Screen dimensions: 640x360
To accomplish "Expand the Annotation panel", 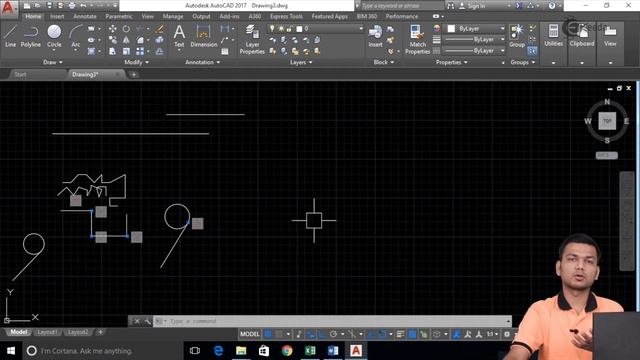I will [202, 62].
